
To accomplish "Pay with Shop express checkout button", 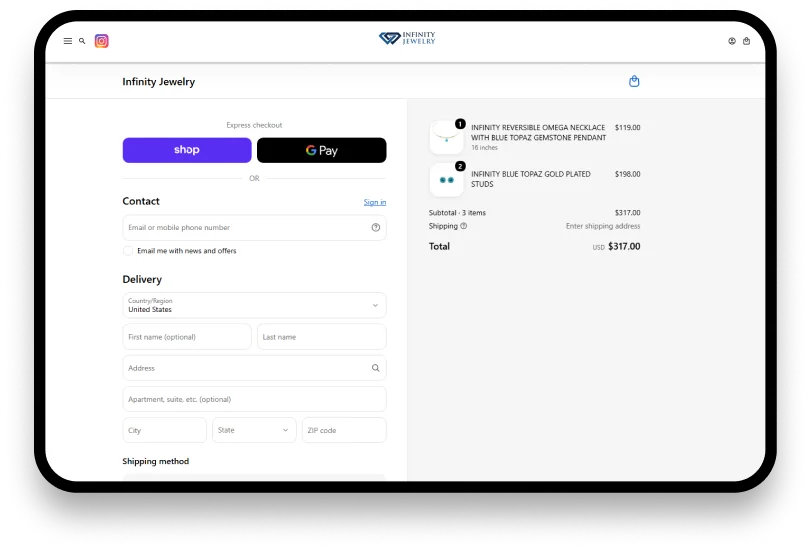I will (187, 150).
